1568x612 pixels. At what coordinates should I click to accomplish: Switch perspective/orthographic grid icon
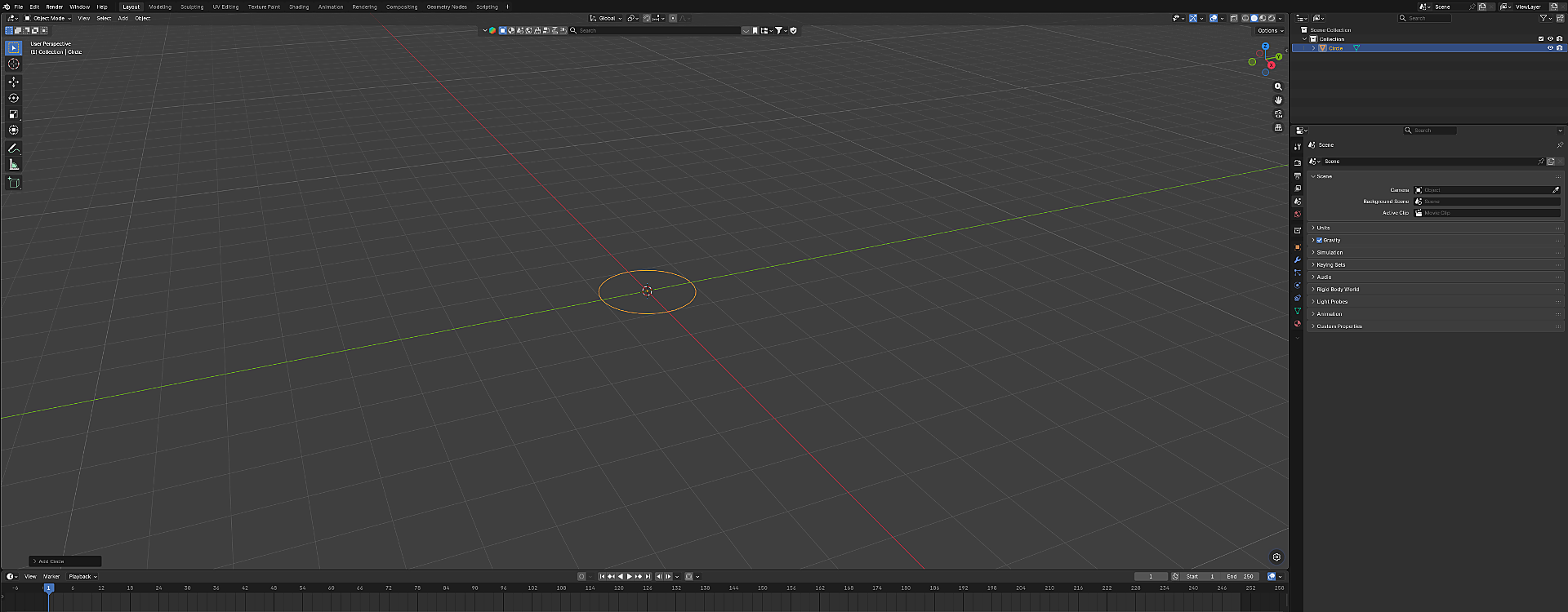click(x=1278, y=128)
